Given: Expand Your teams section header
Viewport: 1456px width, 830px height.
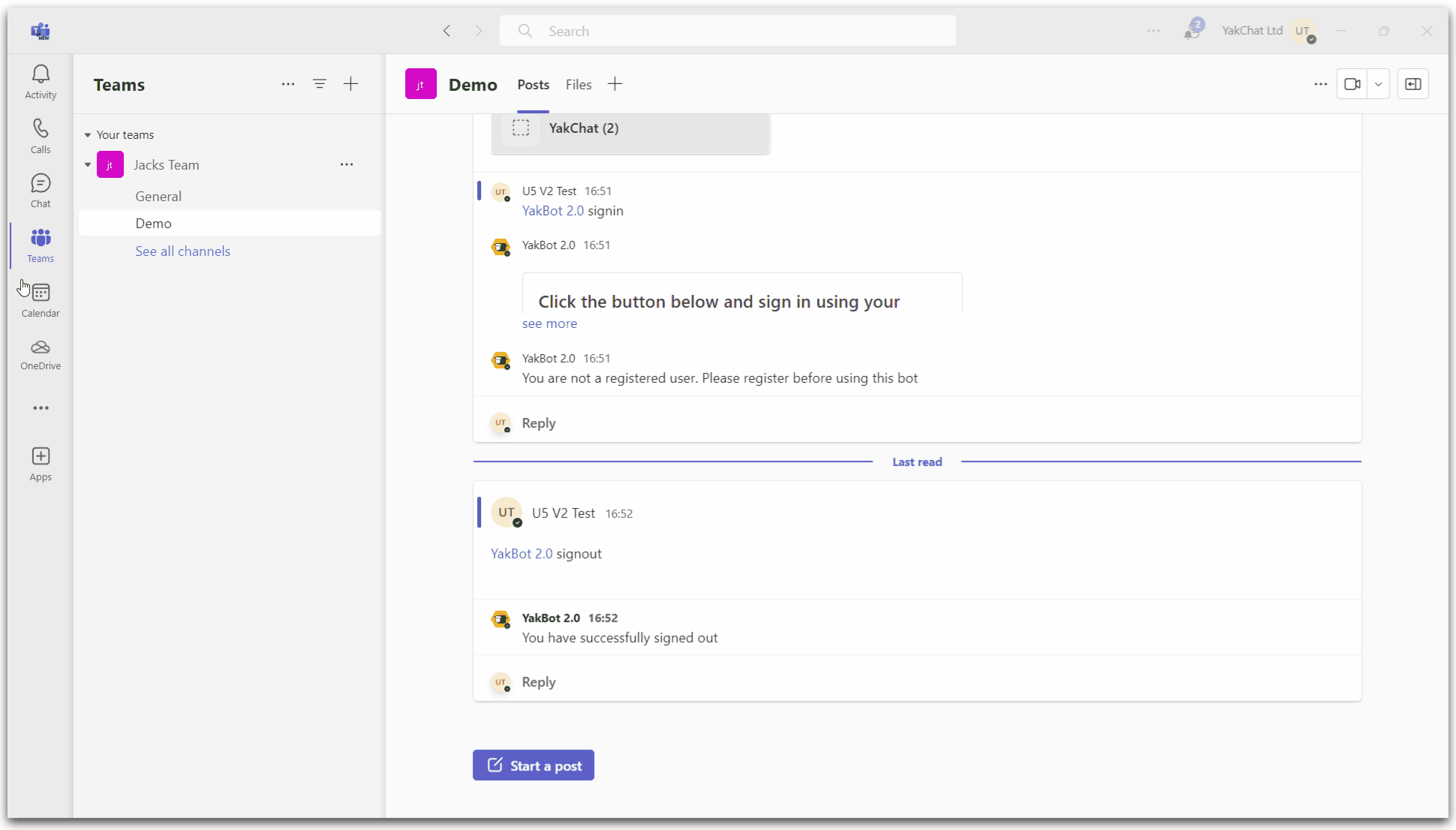Looking at the screenshot, I should (88, 134).
